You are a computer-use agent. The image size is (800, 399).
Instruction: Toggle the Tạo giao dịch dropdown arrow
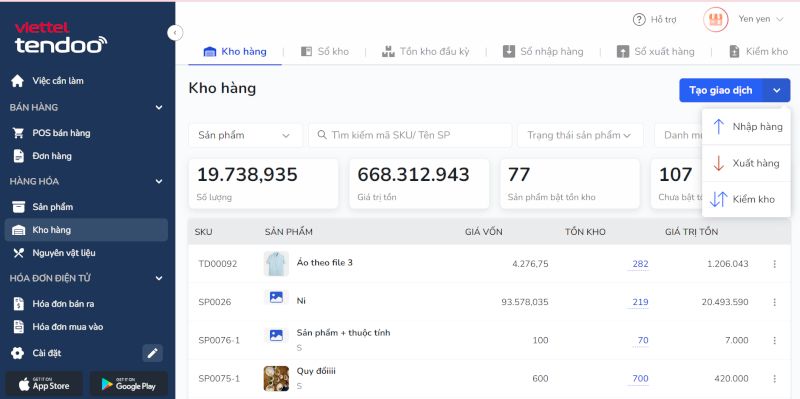pos(777,90)
